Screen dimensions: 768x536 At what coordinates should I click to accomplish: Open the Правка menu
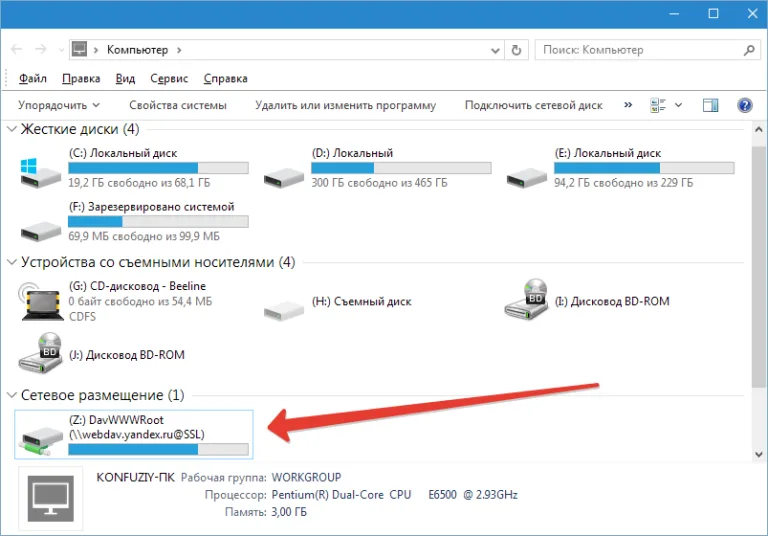point(81,78)
